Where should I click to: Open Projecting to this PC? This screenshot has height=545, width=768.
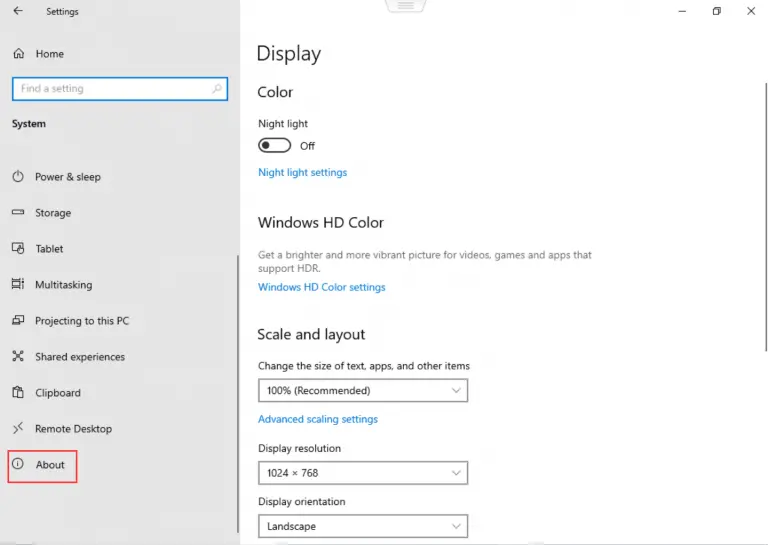click(82, 321)
